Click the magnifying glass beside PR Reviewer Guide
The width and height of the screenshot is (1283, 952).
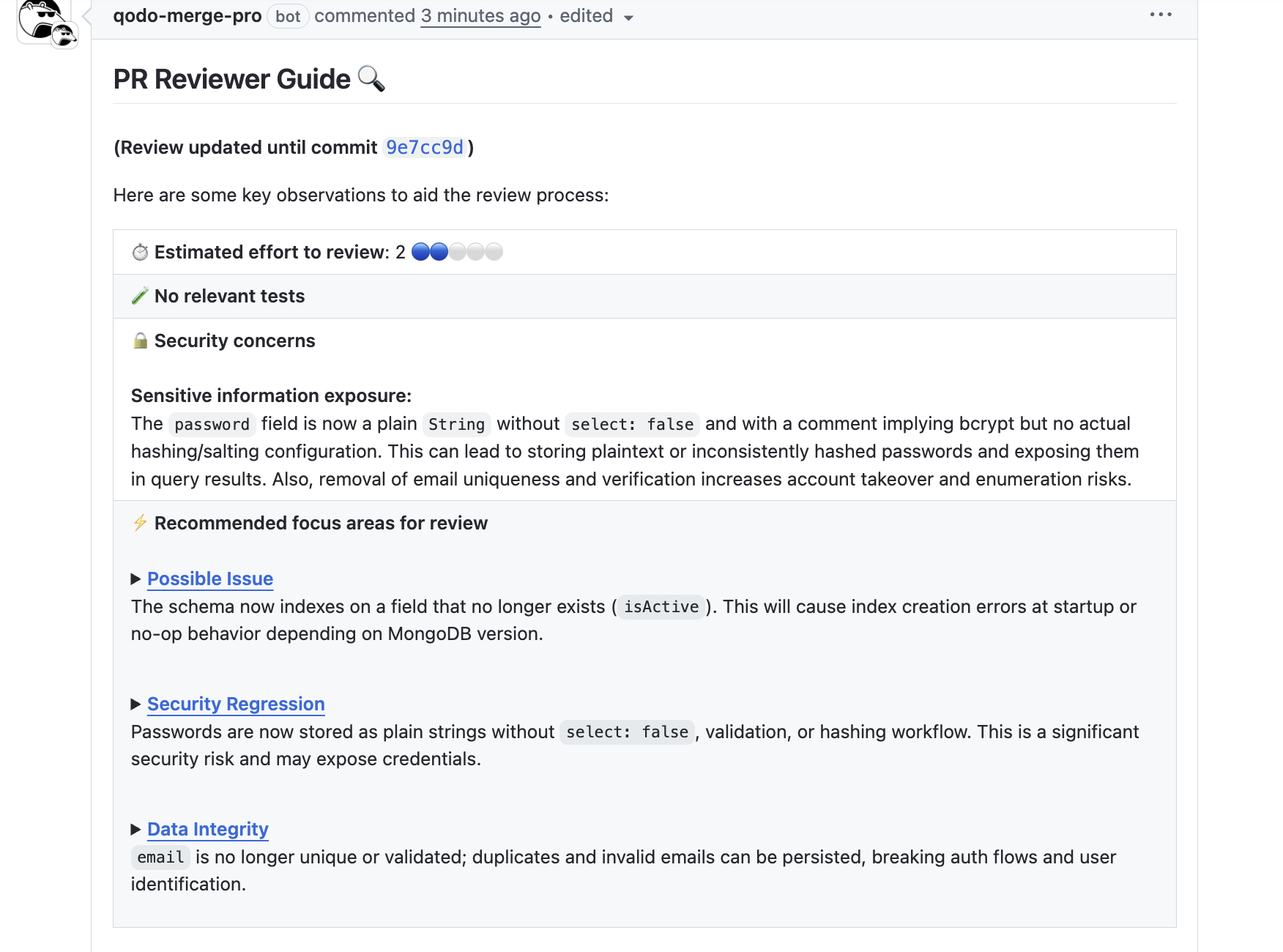371,79
